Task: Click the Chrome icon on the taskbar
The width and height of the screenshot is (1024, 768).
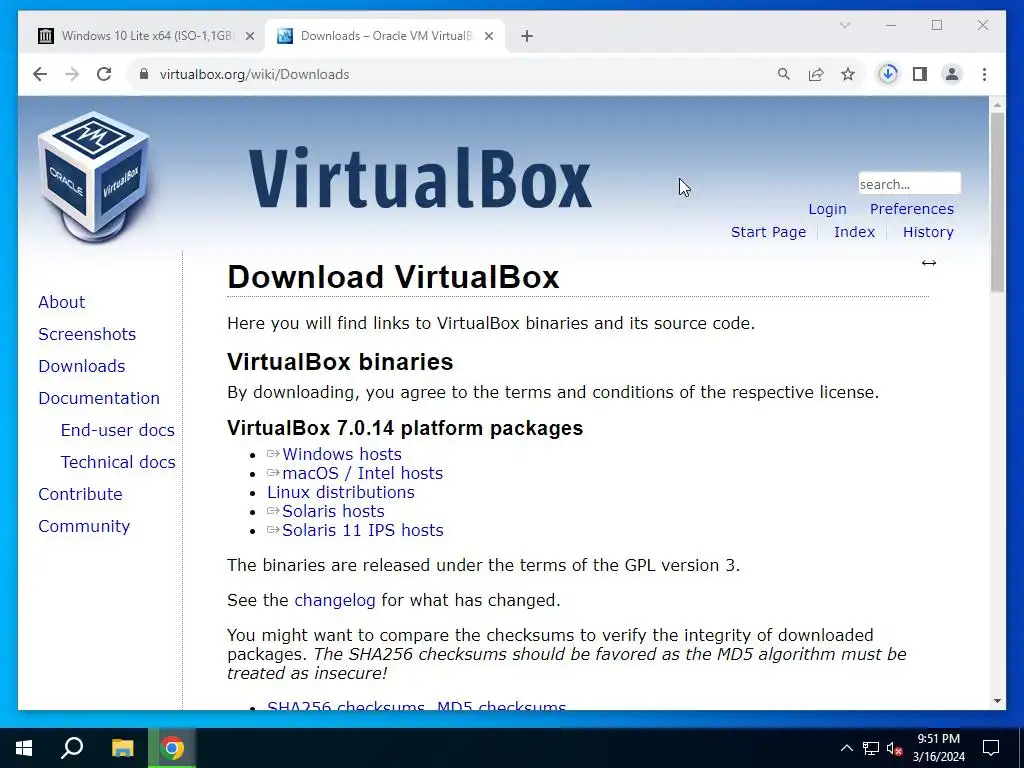Action: (172, 748)
